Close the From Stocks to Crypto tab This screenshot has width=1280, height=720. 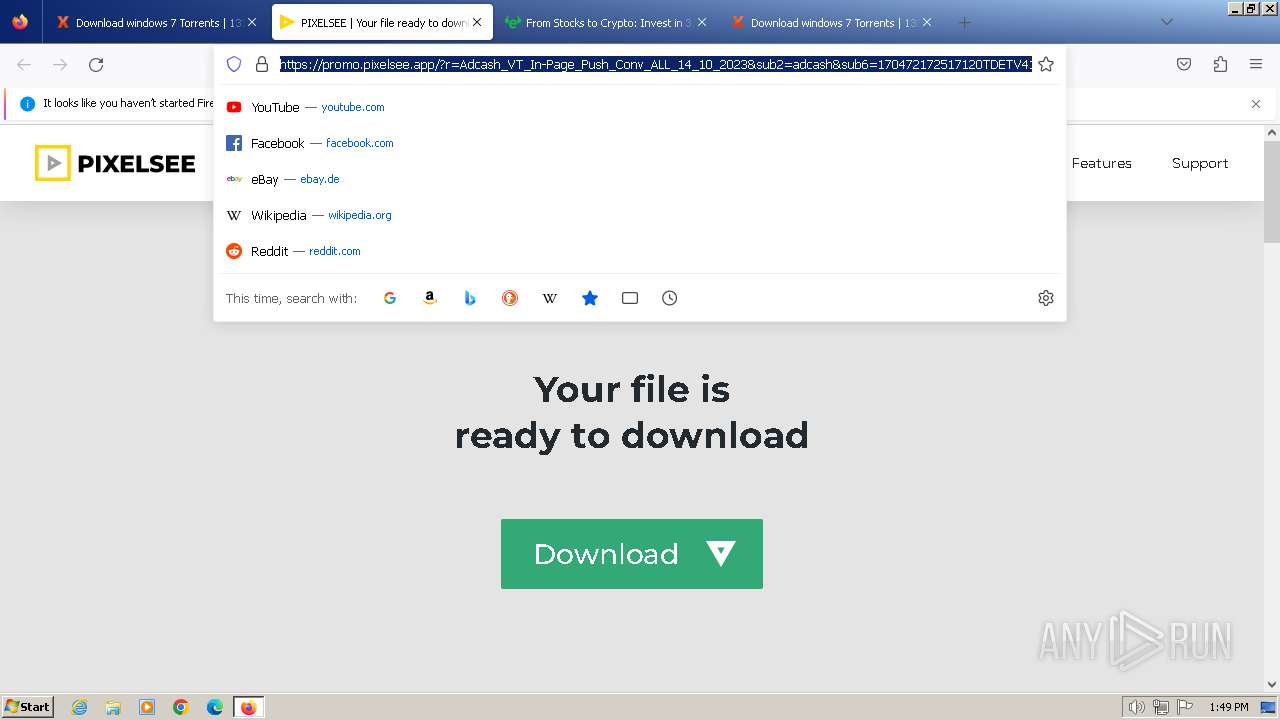702,22
